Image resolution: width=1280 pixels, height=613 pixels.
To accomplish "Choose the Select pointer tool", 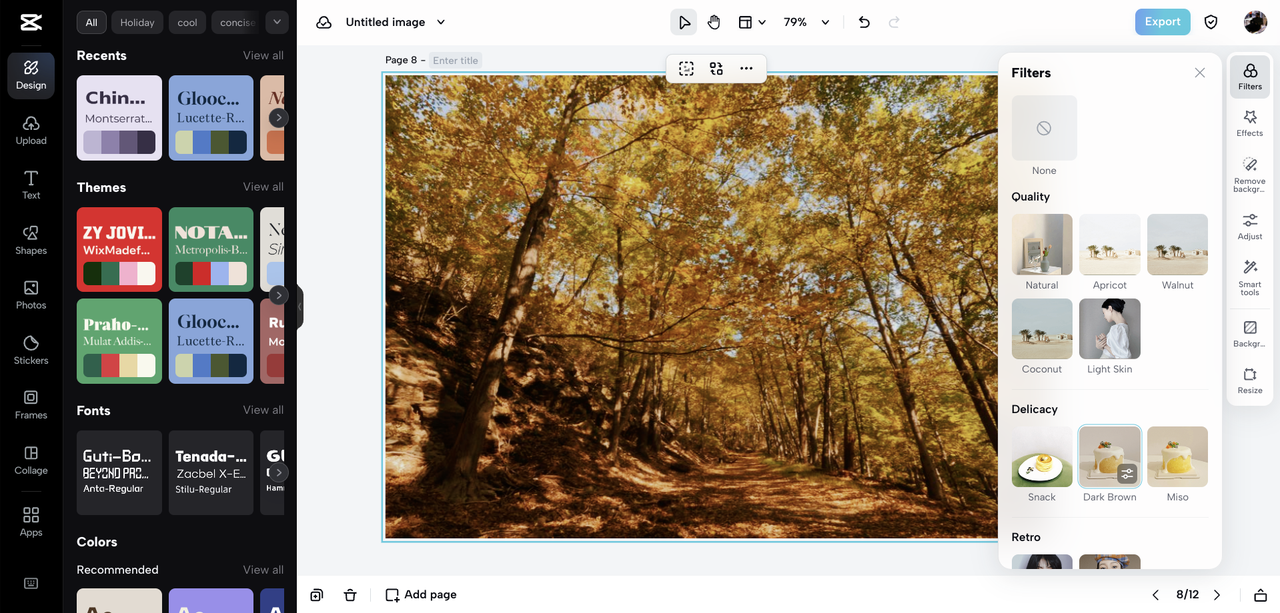I will (x=684, y=22).
